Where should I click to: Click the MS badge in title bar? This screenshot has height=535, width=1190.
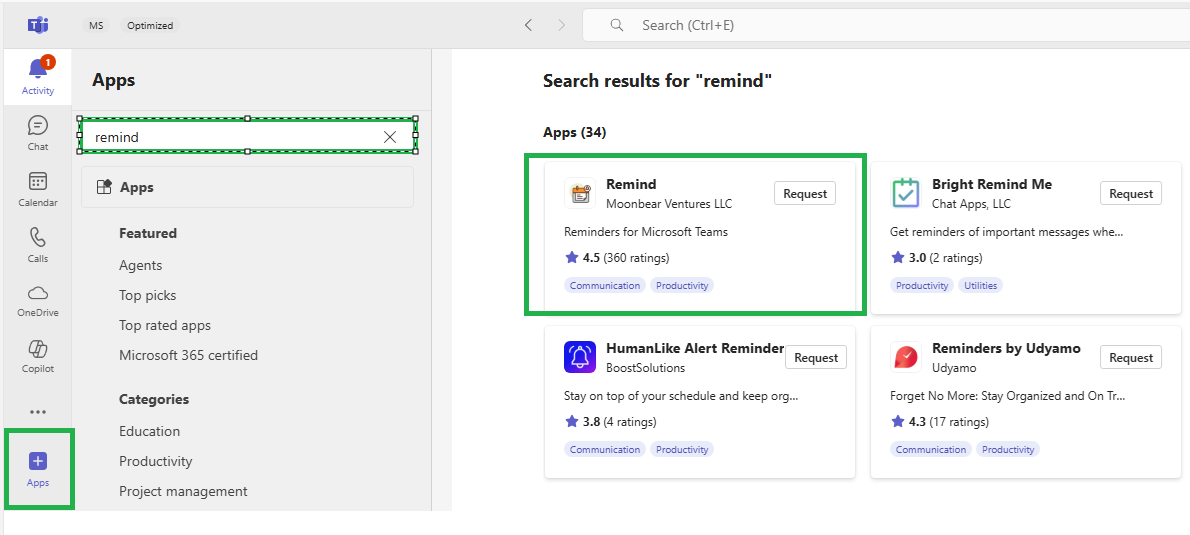[96, 25]
